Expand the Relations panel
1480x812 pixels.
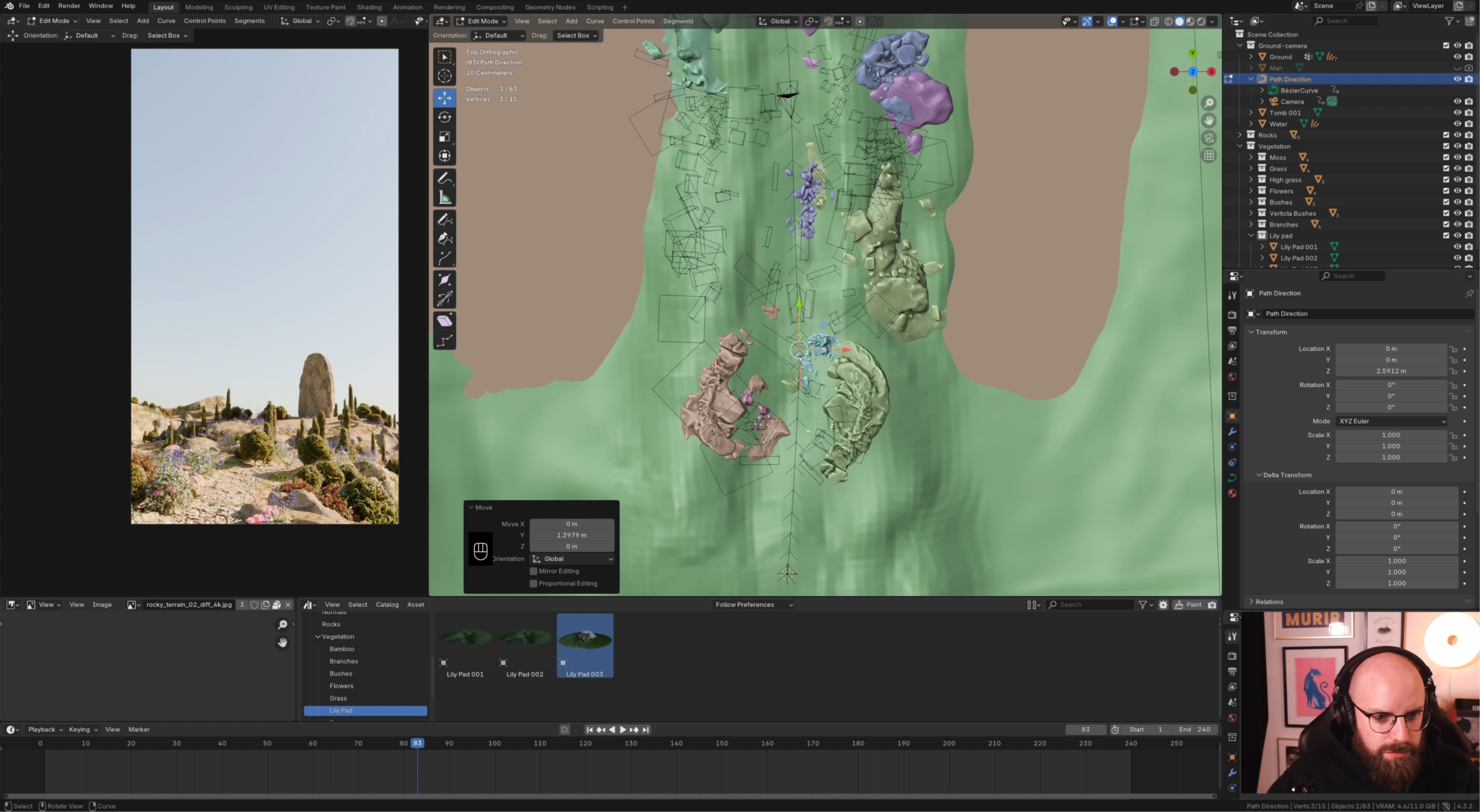click(1269, 602)
